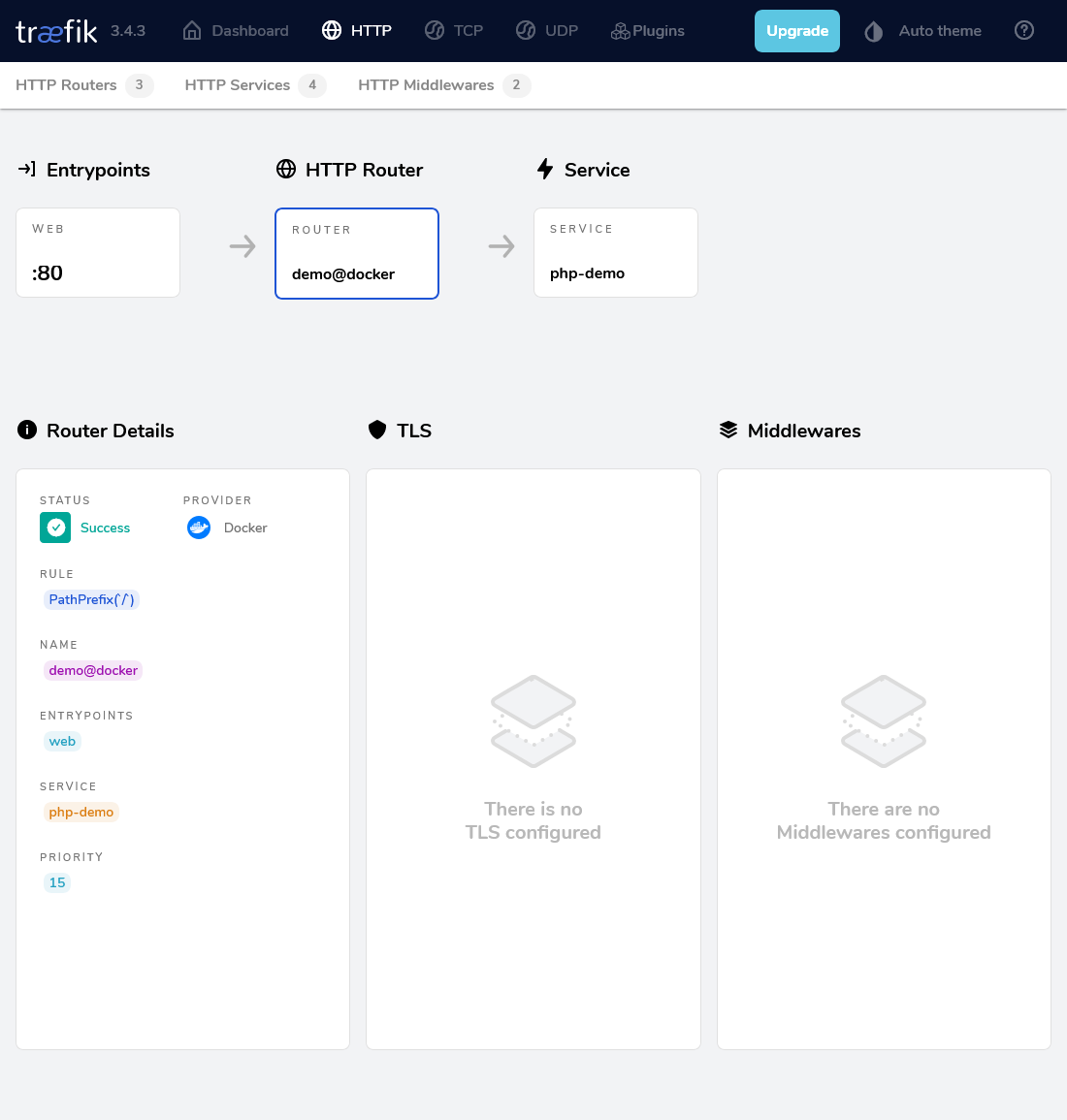Image resolution: width=1067 pixels, height=1120 pixels.
Task: Switch to the UDP section
Action: (547, 31)
